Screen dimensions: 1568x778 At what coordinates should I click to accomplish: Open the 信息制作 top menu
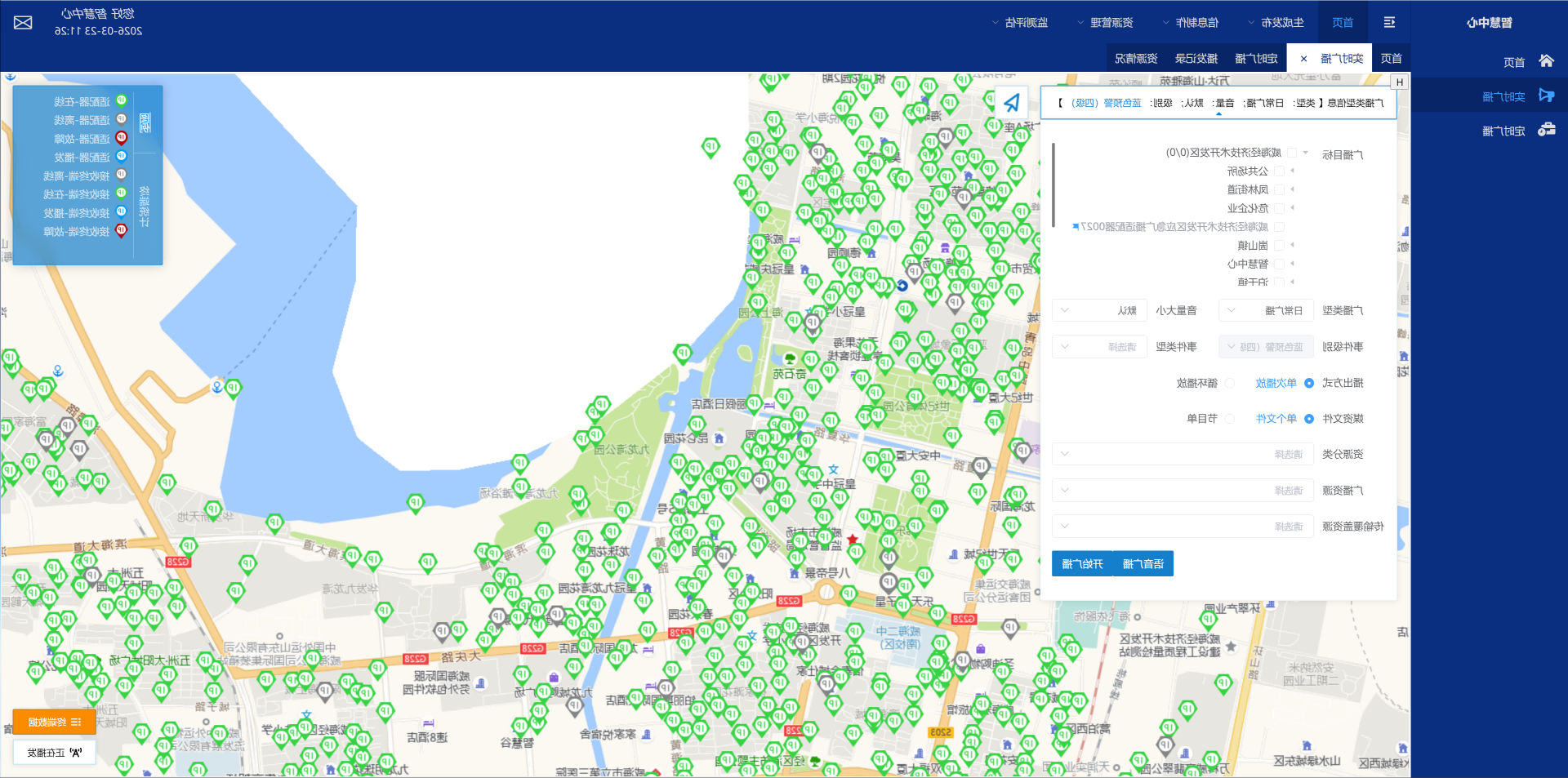point(1191,22)
